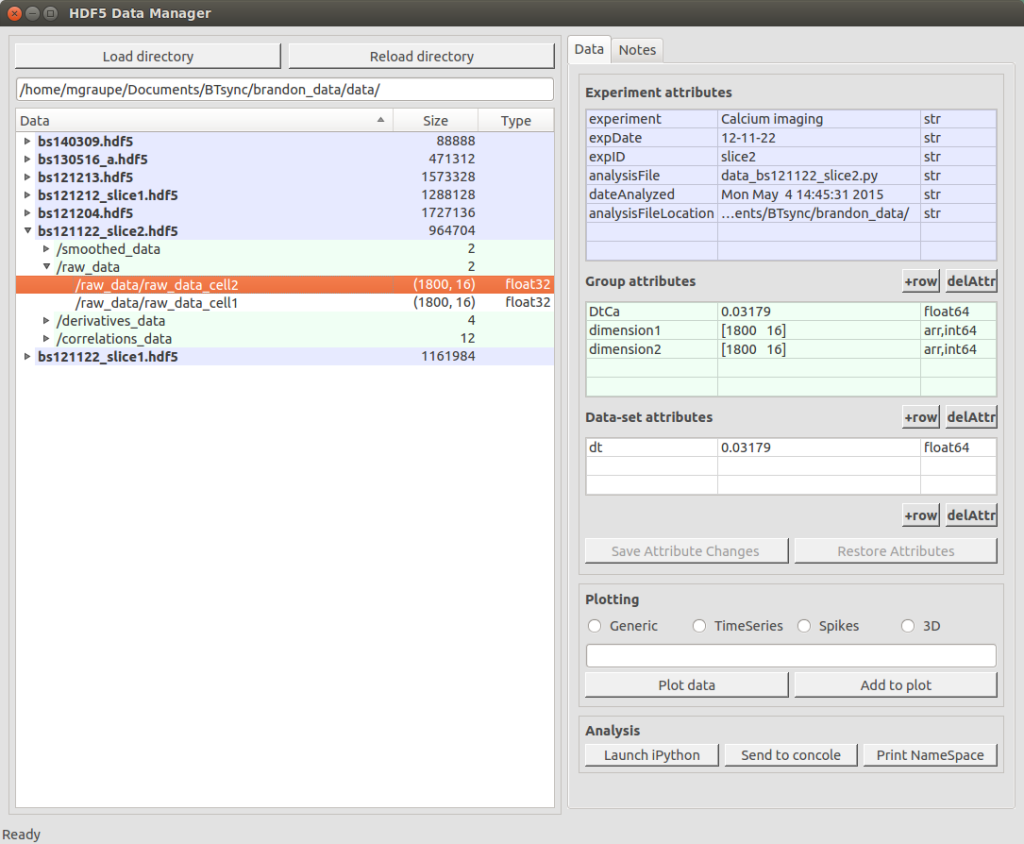The height and width of the screenshot is (844, 1024).
Task: Select bs121213.hdf5 file row
Action: [285, 177]
